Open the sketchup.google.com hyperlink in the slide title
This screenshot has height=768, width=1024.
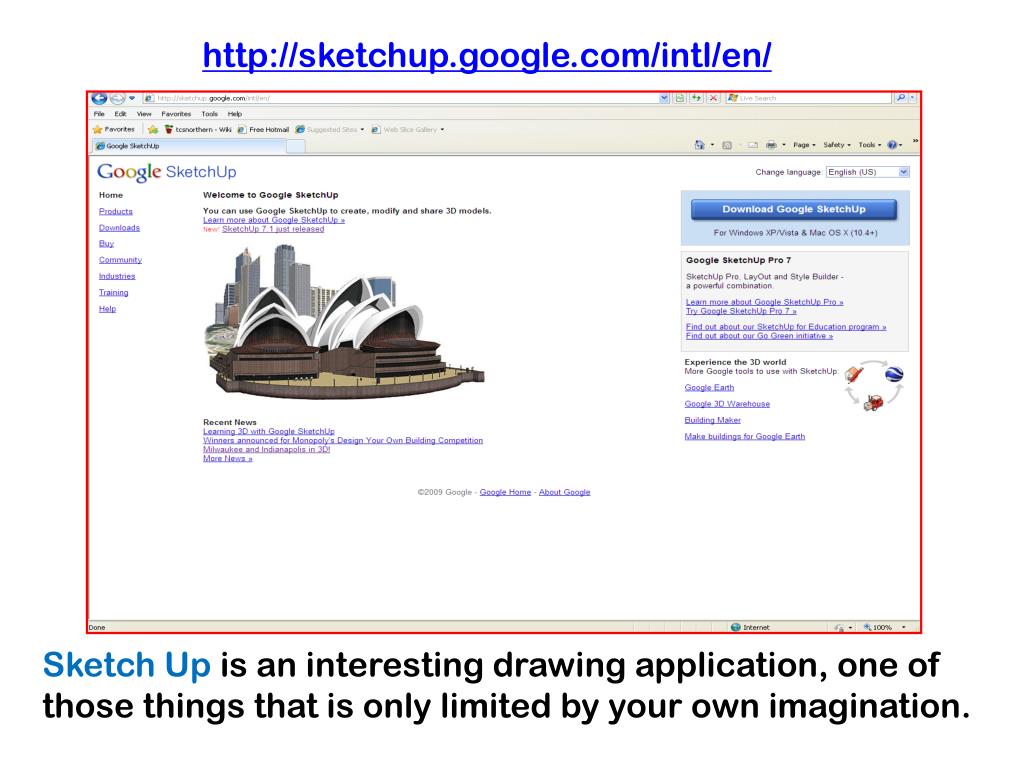tap(487, 56)
